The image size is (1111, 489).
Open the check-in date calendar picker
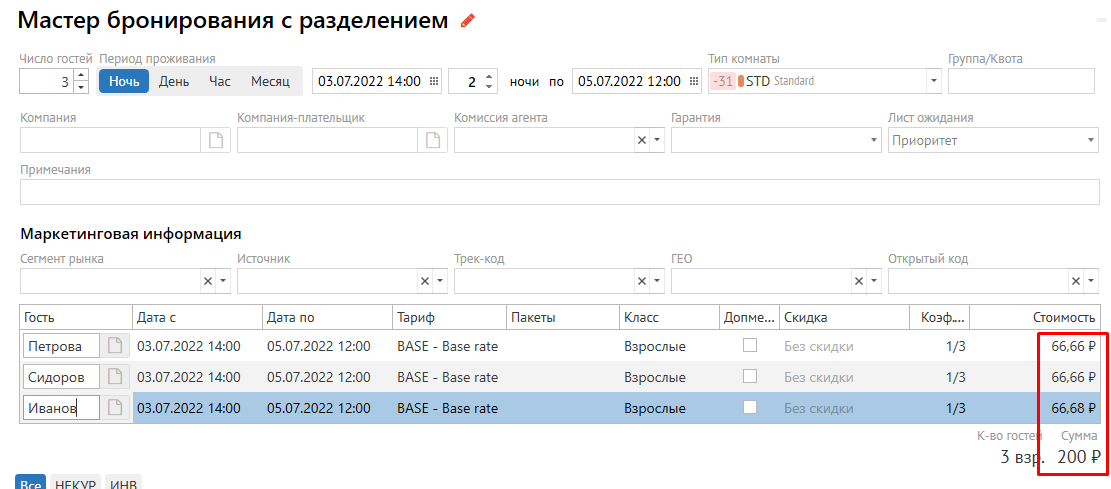coord(434,82)
